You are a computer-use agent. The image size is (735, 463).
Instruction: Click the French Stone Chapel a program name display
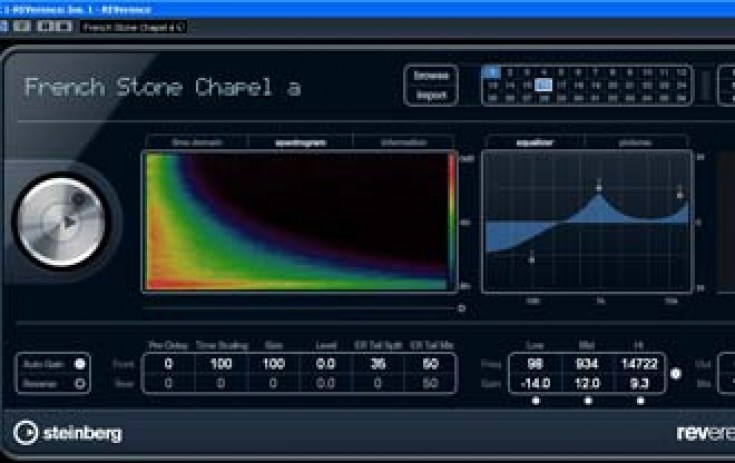[162, 87]
